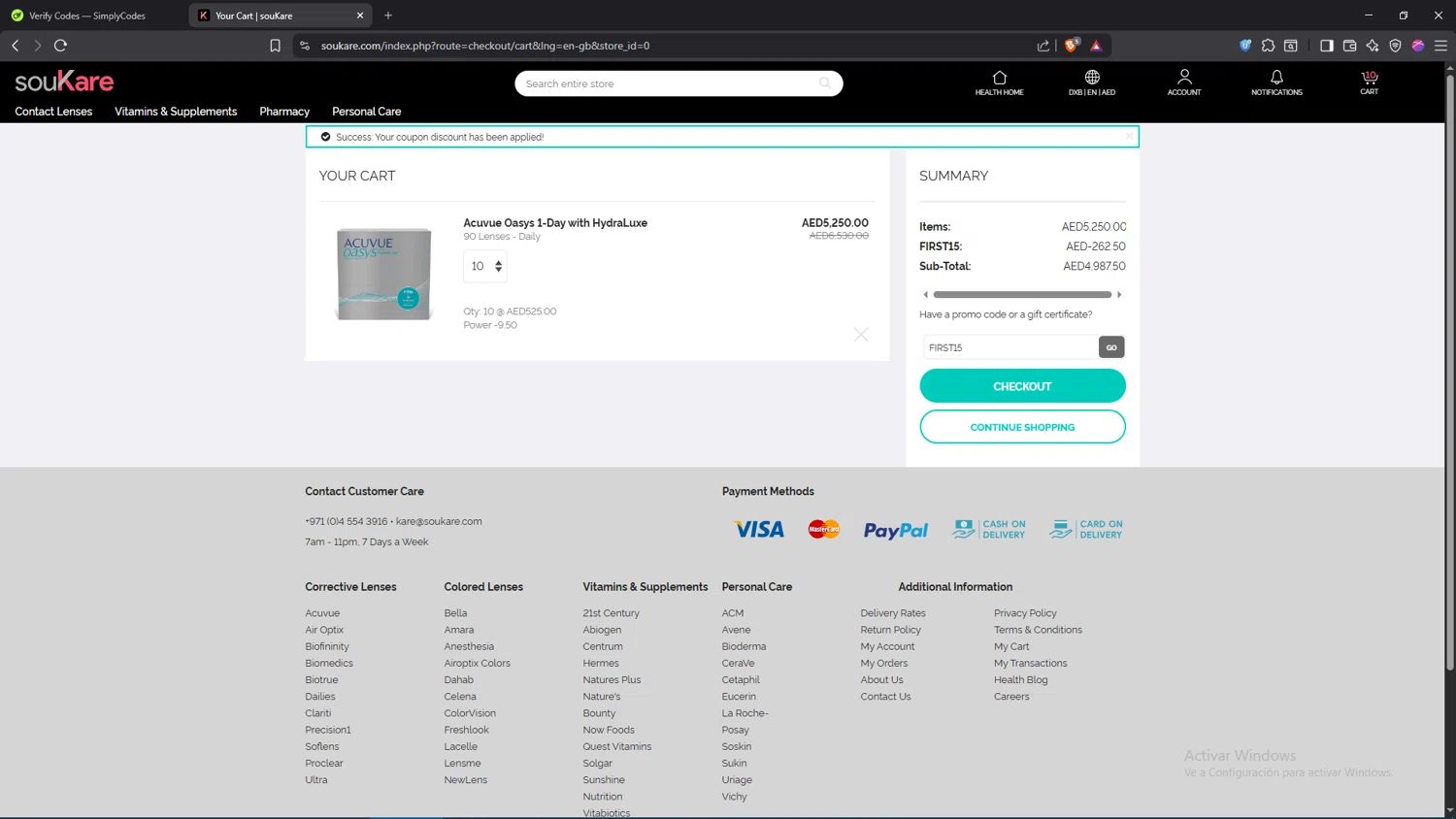
Task: Select the Your Cart | souKare tab
Action: point(281,16)
